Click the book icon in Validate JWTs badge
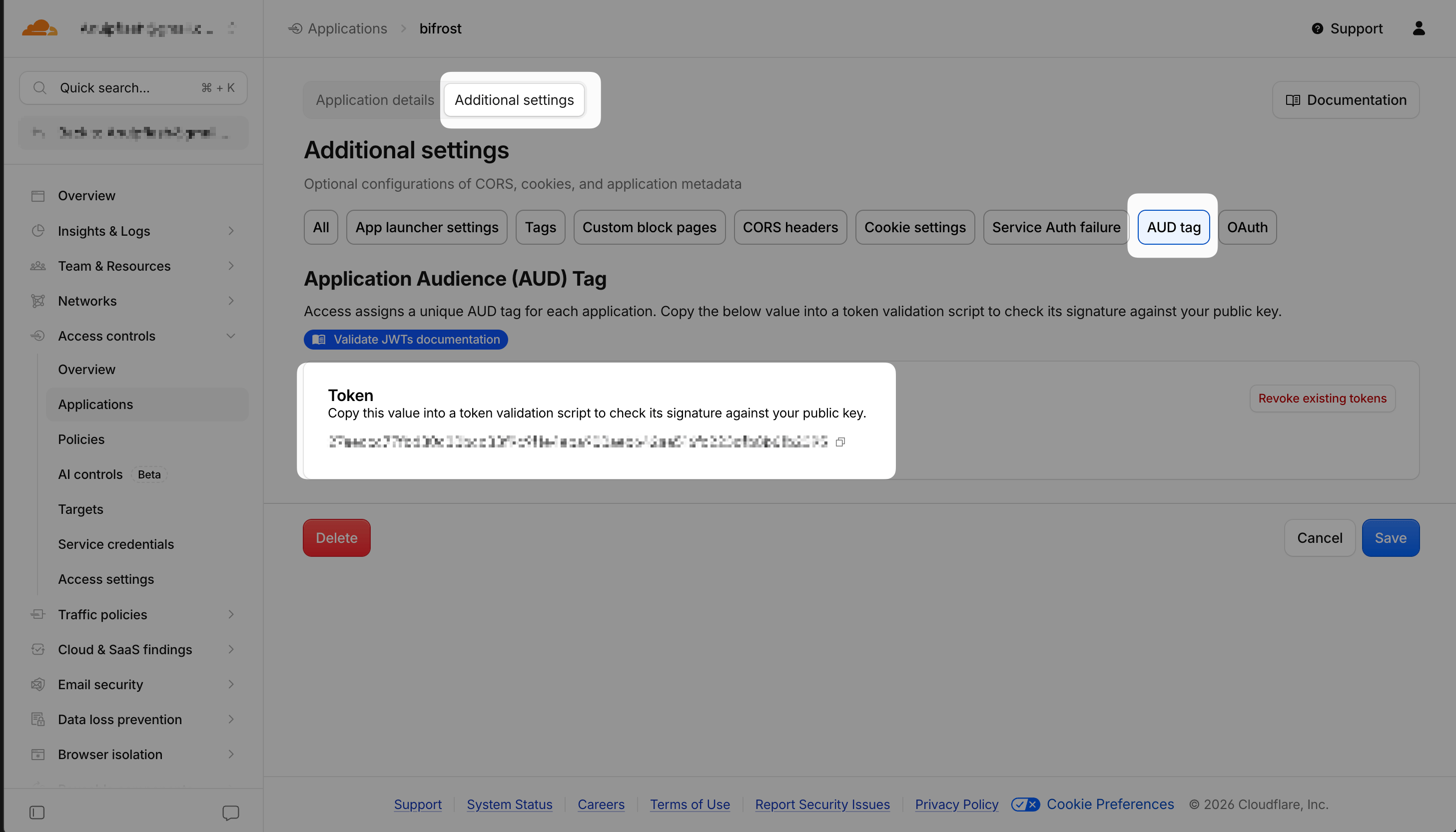Screen dimensions: 1456x832 [319, 340]
